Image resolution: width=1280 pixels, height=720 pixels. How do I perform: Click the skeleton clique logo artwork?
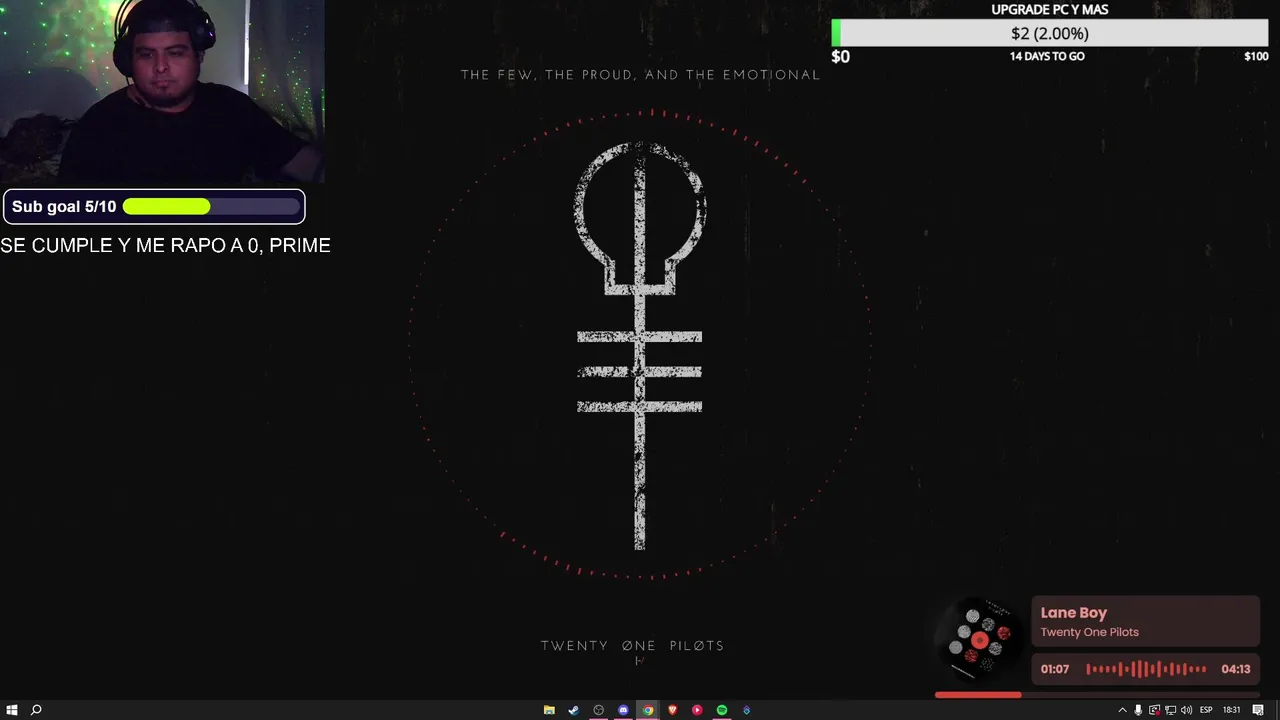(640, 345)
